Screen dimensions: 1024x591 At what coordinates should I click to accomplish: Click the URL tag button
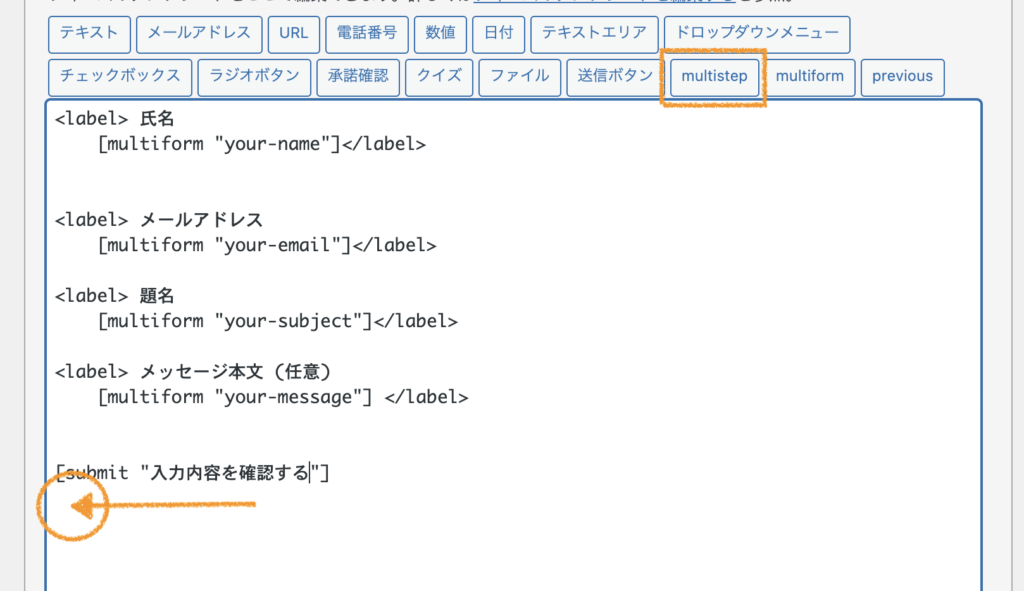click(294, 34)
